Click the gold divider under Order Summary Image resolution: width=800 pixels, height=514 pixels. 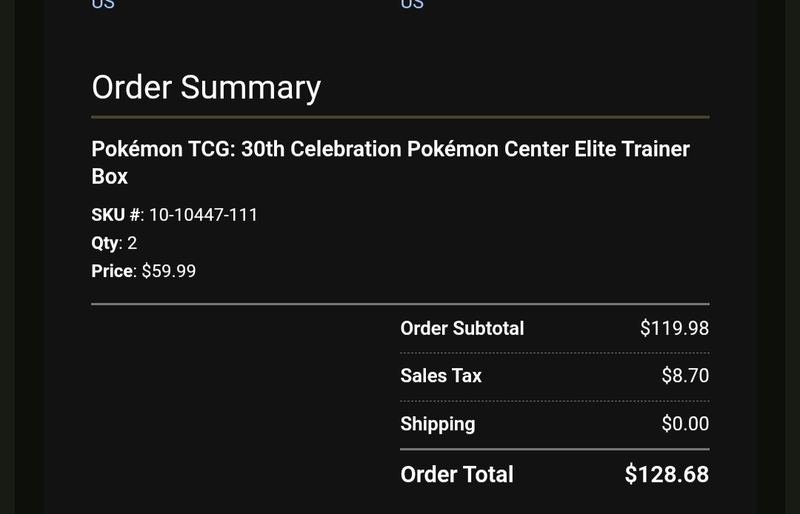[x=401, y=117]
